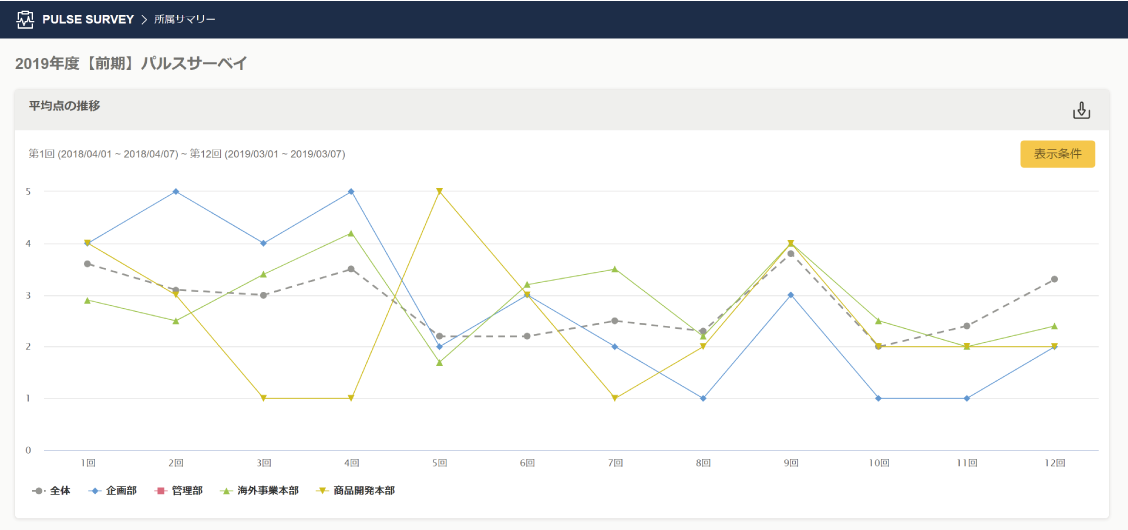Screen dimensions: 1128x530
Task: Open the 表示条件 display conditions button
Action: point(1057,154)
